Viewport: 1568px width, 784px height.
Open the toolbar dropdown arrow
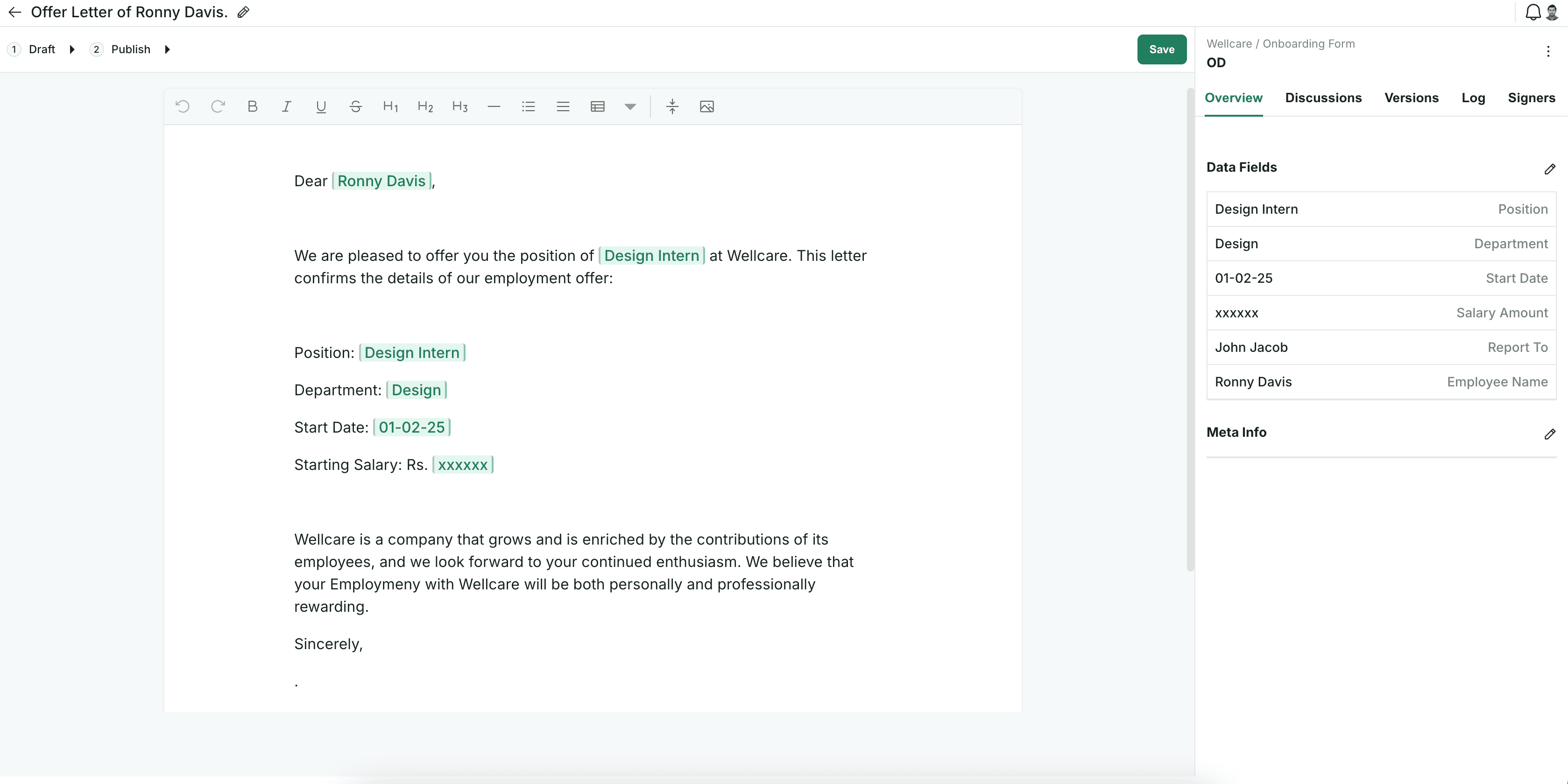[x=630, y=106]
